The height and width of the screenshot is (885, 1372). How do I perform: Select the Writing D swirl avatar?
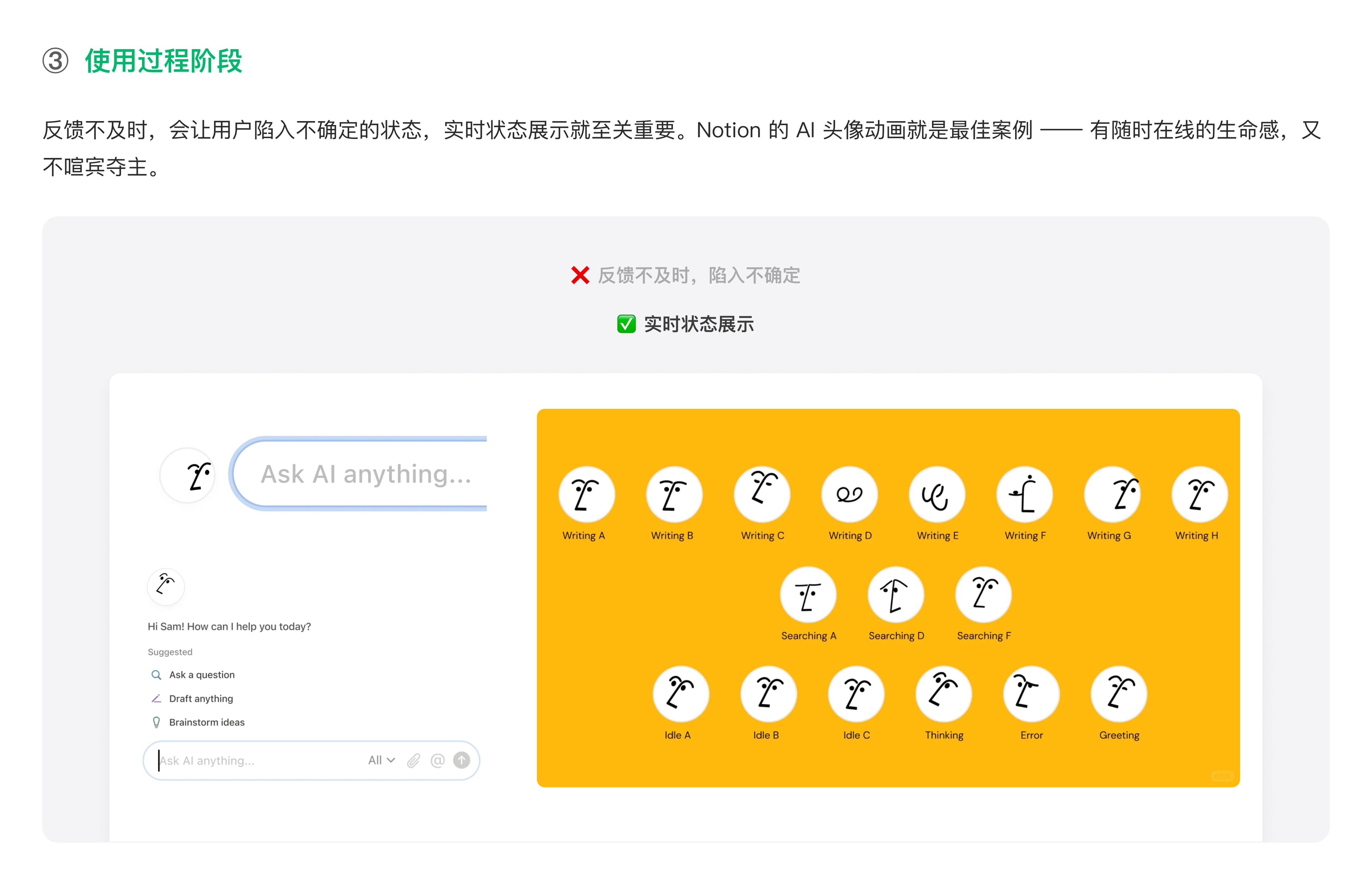pos(849,494)
